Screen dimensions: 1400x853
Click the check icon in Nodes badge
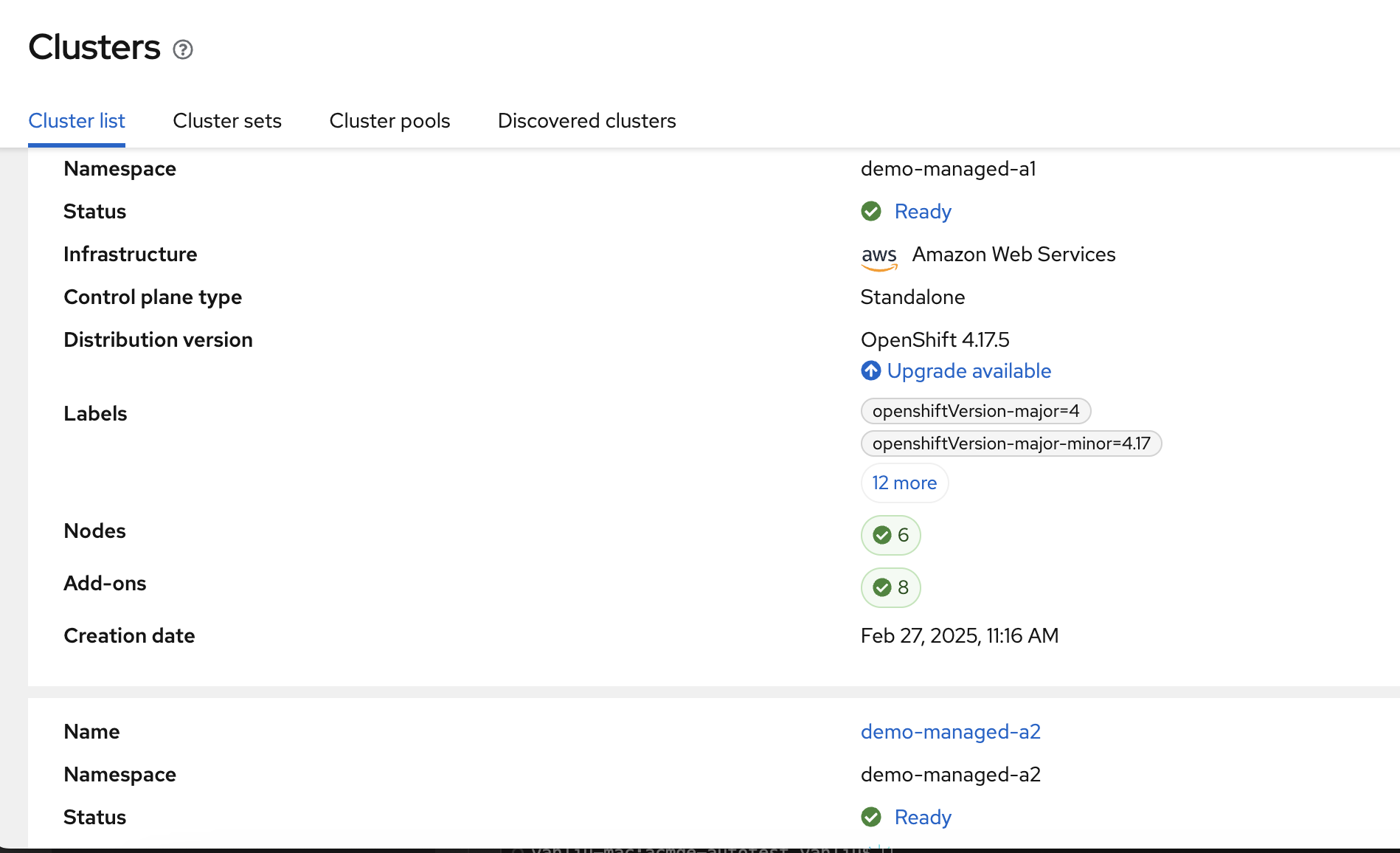click(x=882, y=535)
